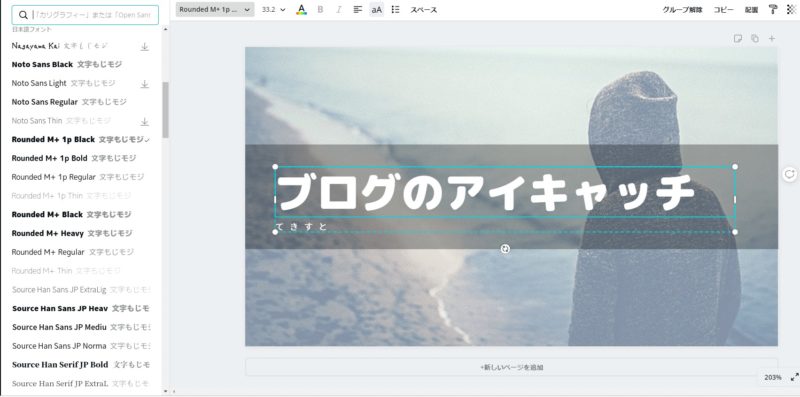Open the 203% zoom level control
800x397 pixels.
[x=772, y=378]
